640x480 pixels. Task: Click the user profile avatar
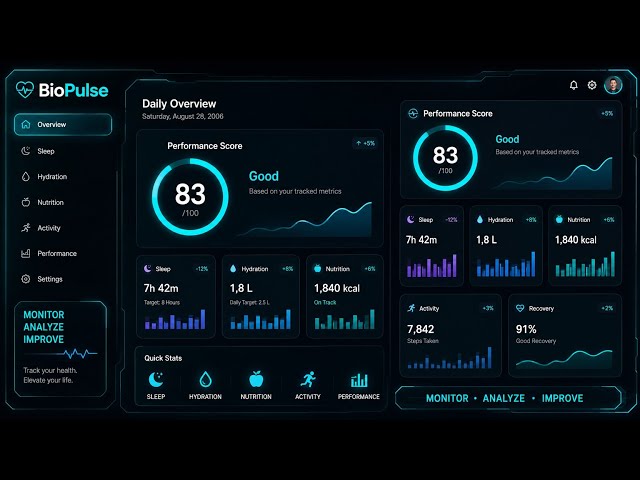click(x=613, y=85)
